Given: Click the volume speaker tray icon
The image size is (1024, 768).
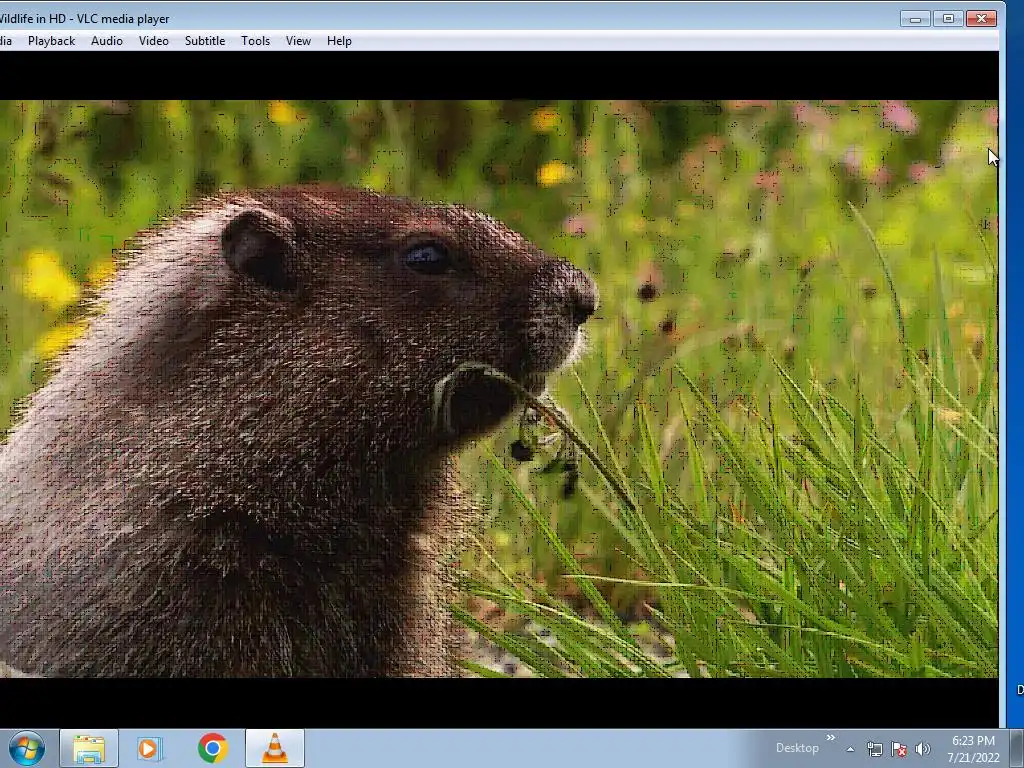Looking at the screenshot, I should [x=923, y=749].
